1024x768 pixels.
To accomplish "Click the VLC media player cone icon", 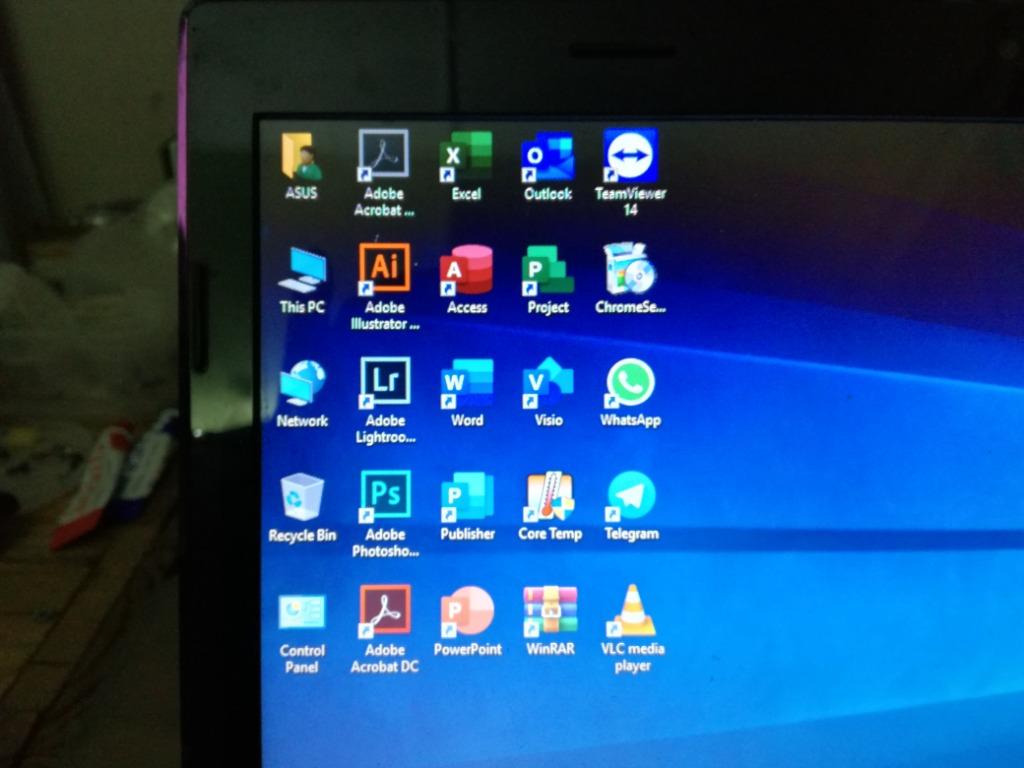I will click(632, 611).
